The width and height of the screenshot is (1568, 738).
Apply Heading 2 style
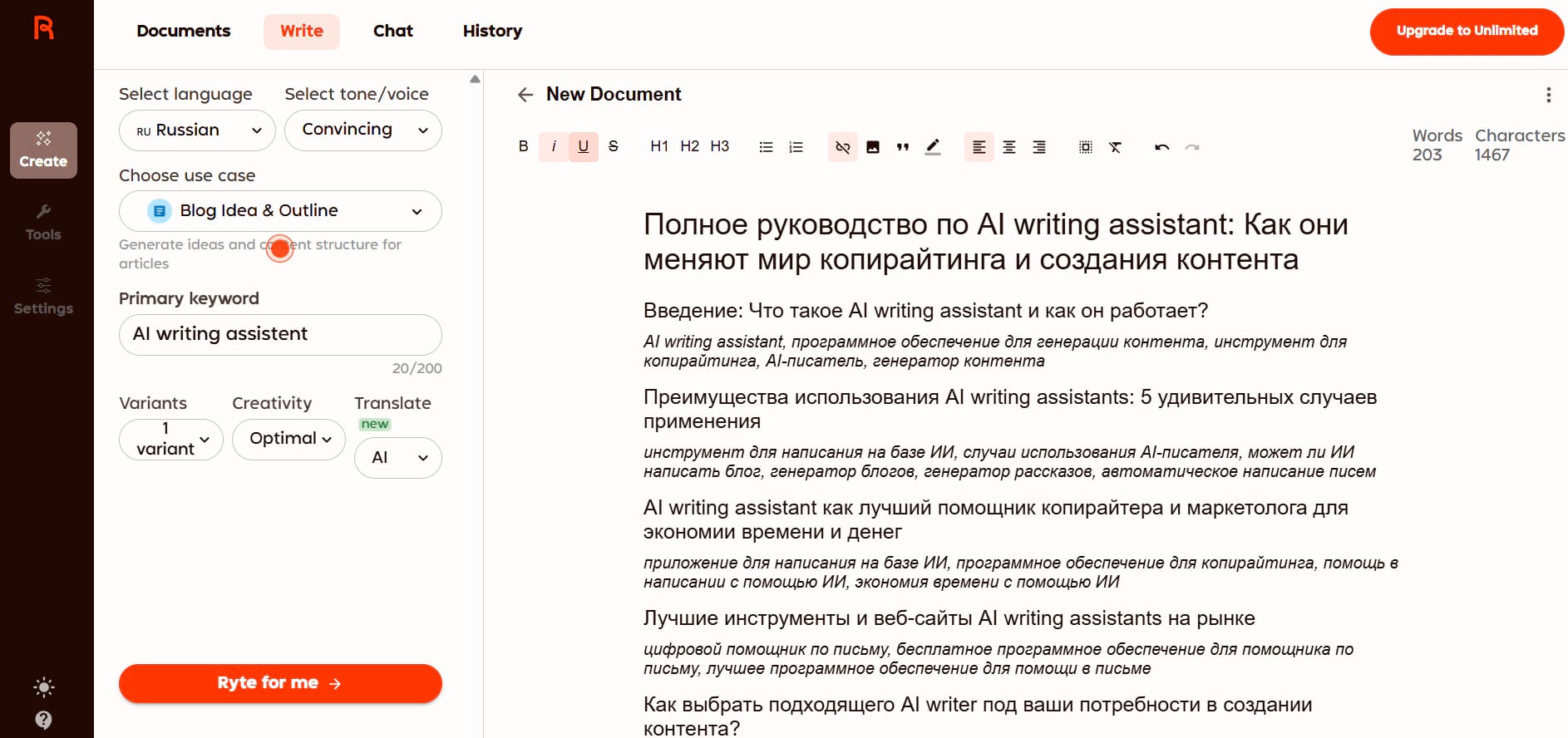coord(689,146)
